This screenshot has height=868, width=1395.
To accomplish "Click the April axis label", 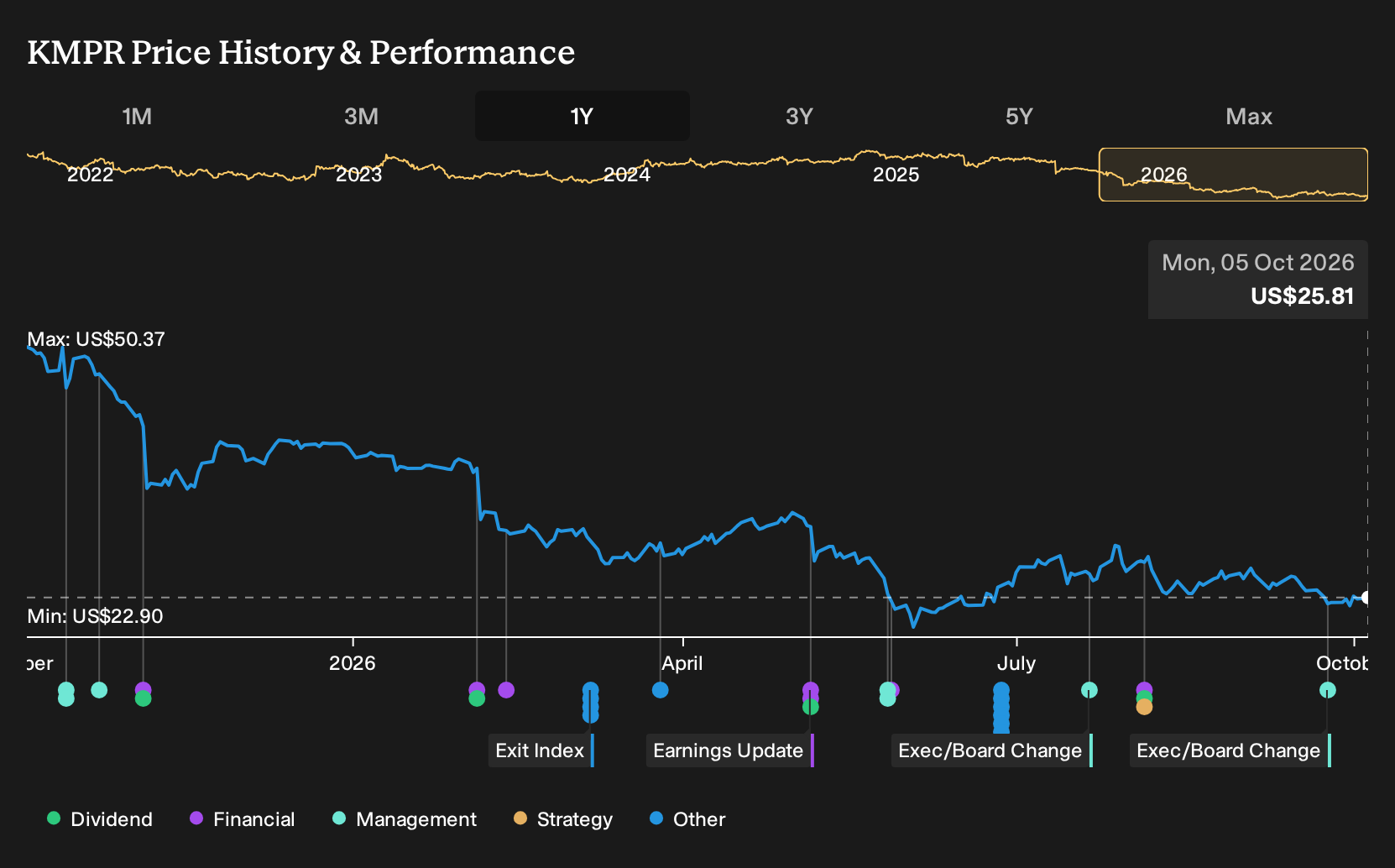I will 682,663.
